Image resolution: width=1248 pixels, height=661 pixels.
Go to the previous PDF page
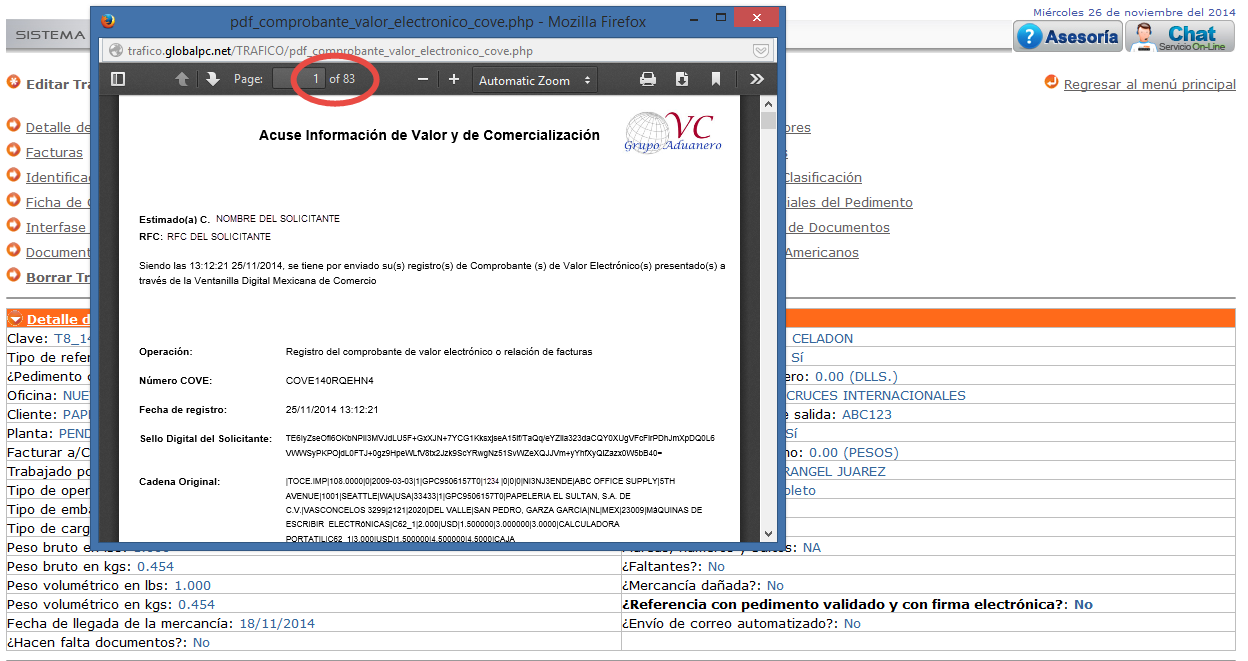coord(182,80)
